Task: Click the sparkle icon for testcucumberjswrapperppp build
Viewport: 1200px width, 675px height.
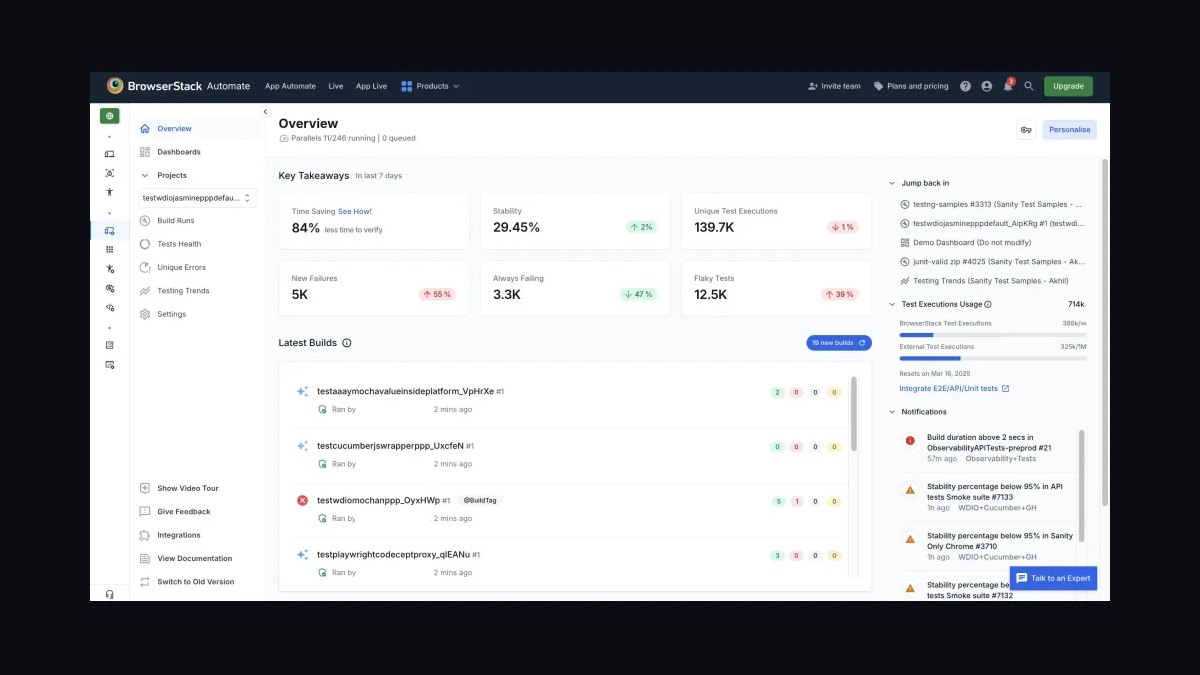Action: coord(302,446)
